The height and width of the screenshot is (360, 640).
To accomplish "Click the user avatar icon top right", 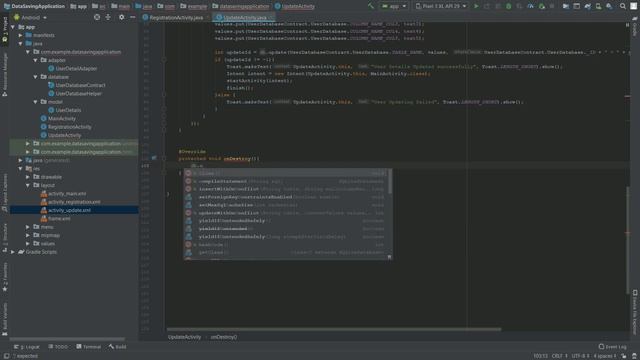I will coord(633,6).
